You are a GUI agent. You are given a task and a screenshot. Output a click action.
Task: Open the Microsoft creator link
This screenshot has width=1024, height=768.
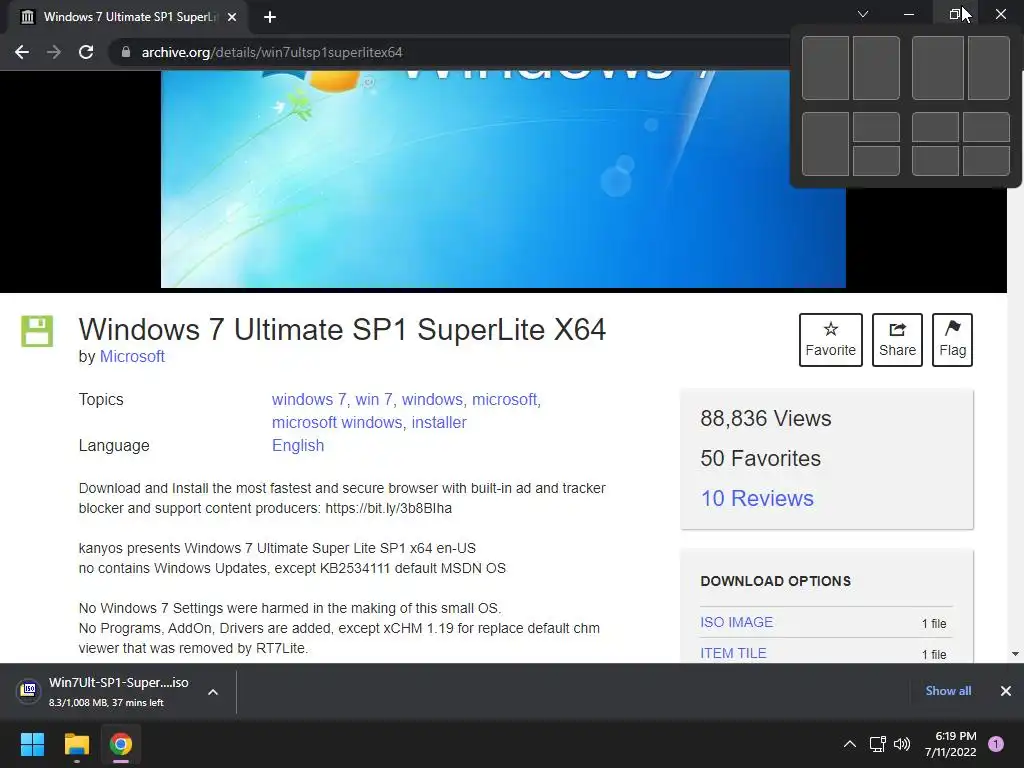pyautogui.click(x=132, y=357)
